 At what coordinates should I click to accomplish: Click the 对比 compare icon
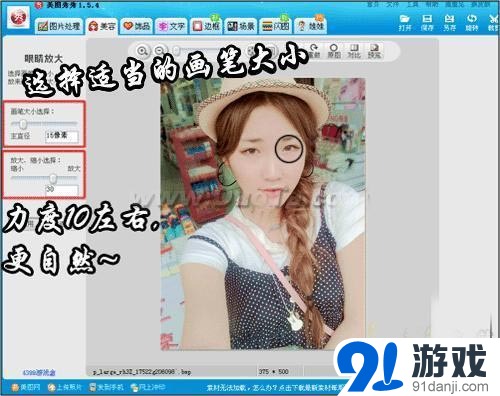354,51
